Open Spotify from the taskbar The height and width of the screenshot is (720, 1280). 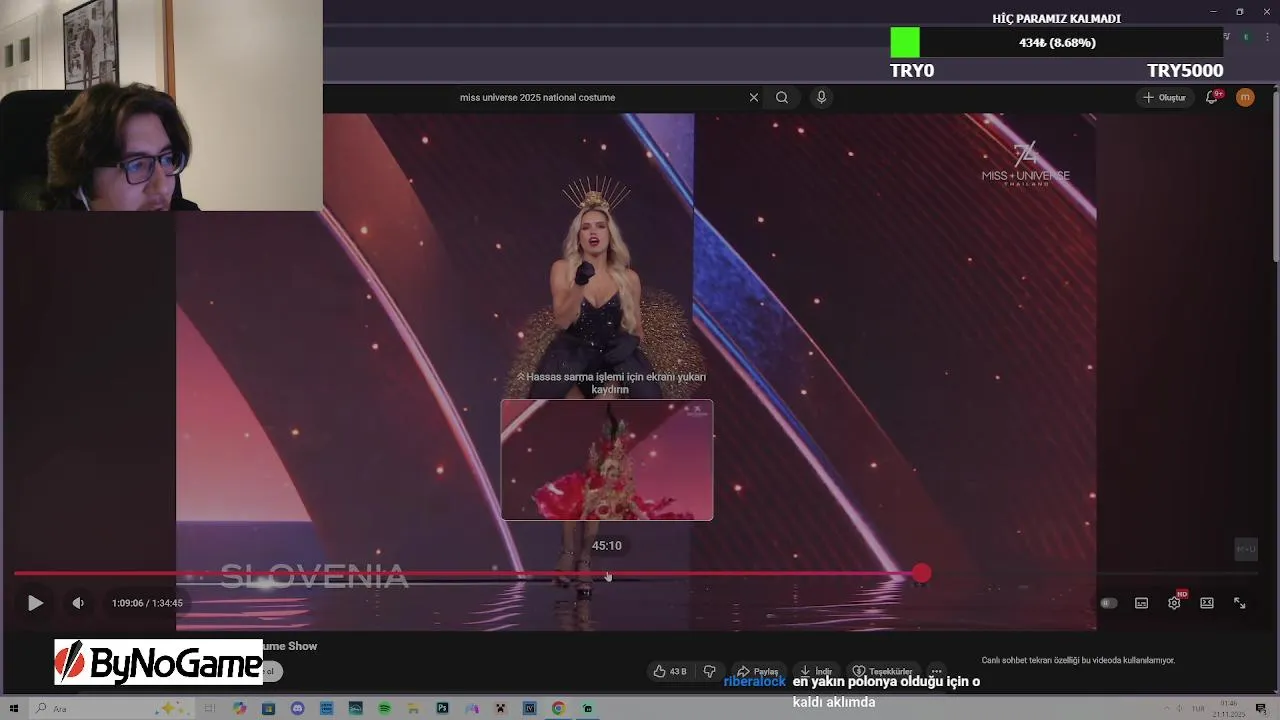coord(384,708)
